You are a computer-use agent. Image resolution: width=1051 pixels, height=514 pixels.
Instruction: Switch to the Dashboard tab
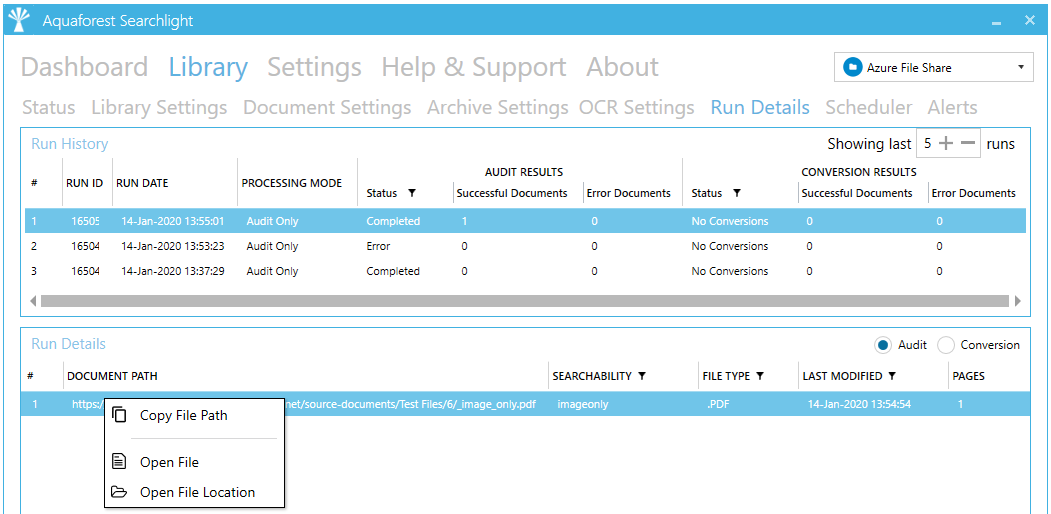pyautogui.click(x=84, y=67)
